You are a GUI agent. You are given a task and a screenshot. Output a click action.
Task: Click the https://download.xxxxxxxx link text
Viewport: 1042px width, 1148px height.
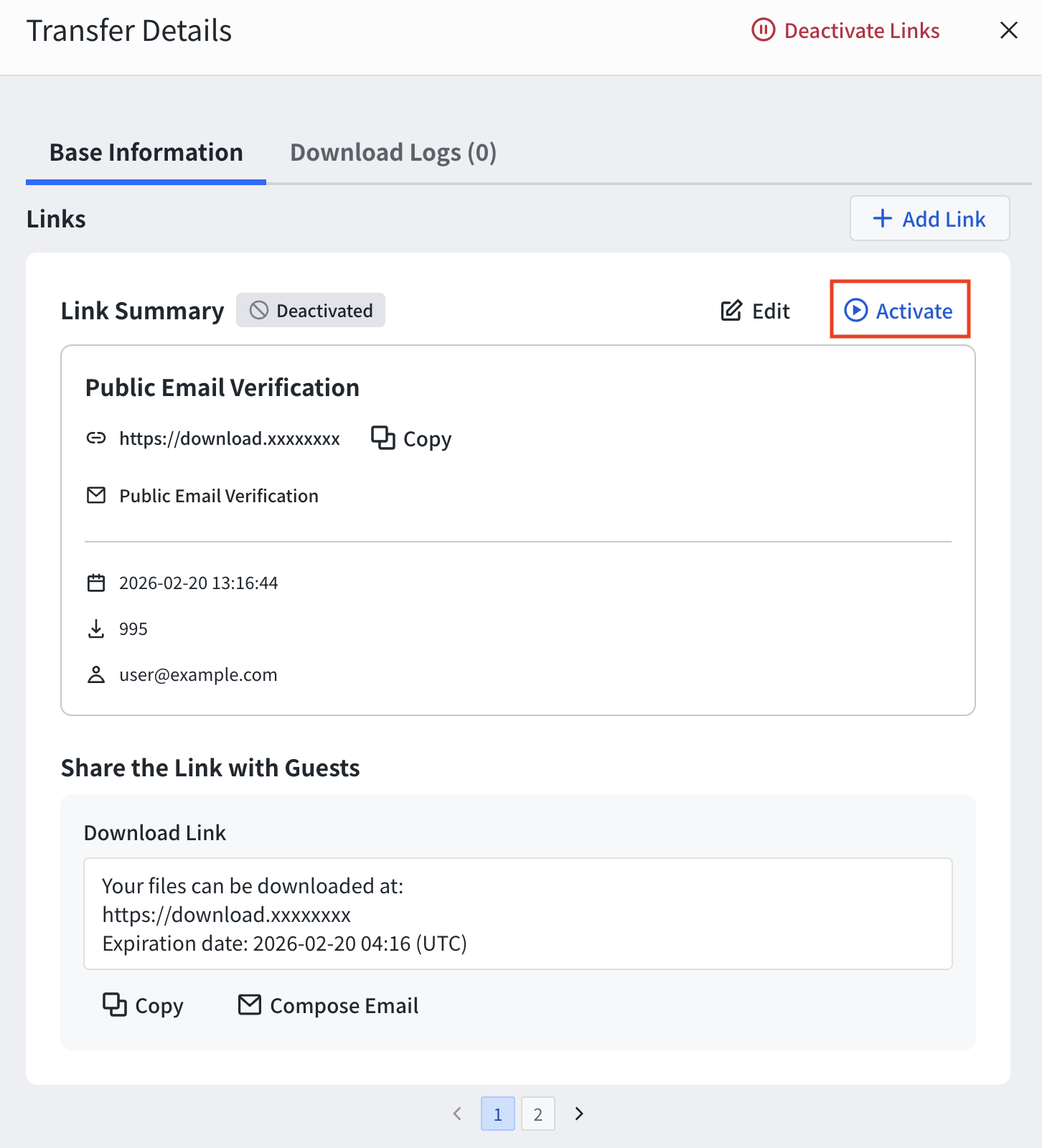point(230,438)
